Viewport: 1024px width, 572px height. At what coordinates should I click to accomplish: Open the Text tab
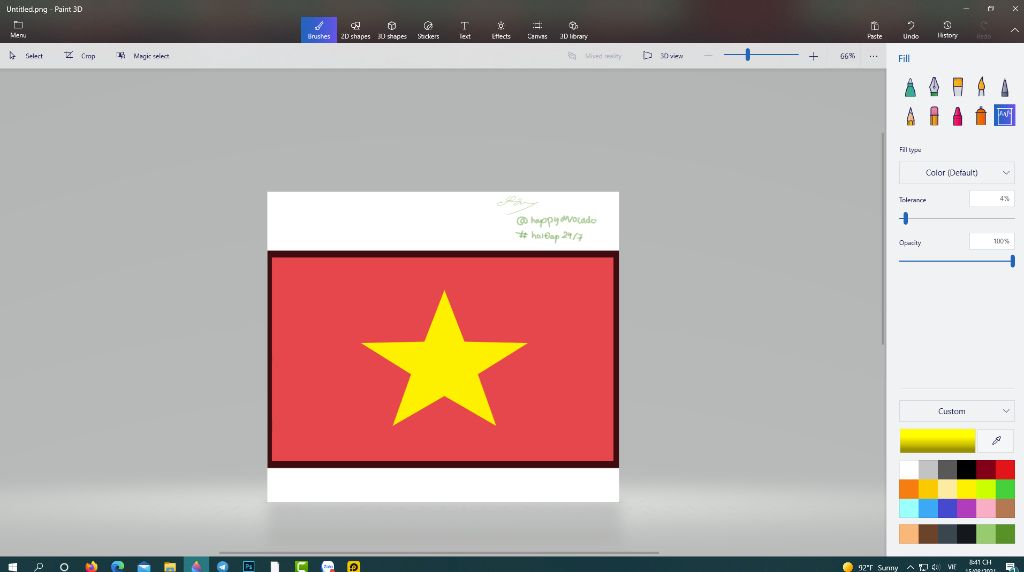pyautogui.click(x=464, y=30)
